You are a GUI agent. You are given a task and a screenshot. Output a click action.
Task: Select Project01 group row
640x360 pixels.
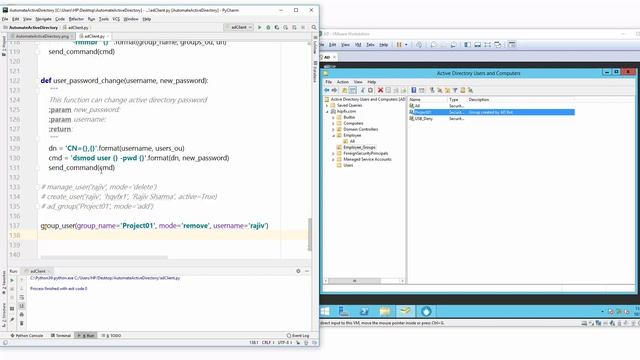pyautogui.click(x=491, y=112)
